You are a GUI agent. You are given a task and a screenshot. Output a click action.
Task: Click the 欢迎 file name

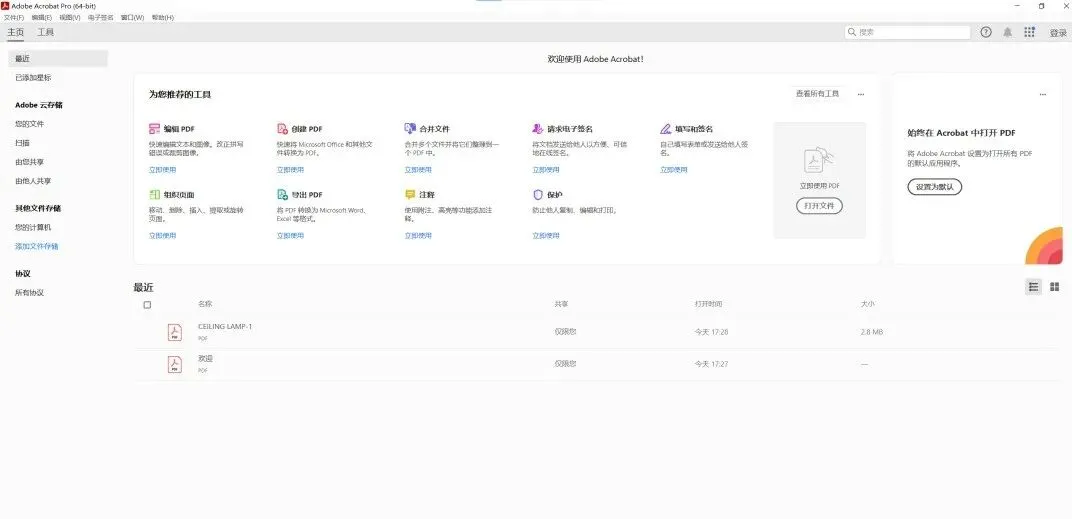206,358
